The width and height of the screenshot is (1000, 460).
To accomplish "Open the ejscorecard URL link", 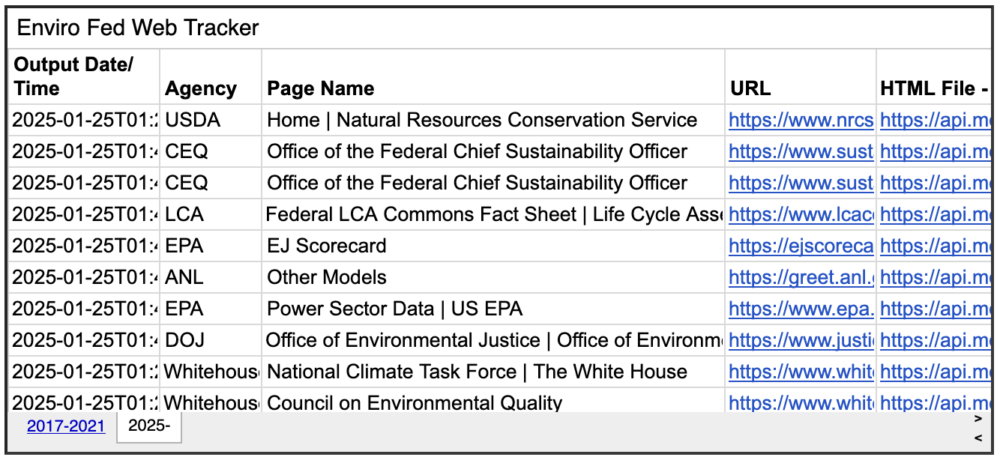I will pyautogui.click(x=800, y=246).
